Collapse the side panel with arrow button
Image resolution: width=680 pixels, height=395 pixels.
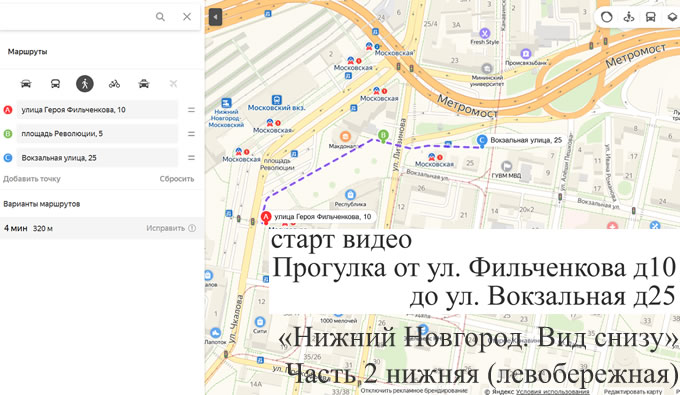pyautogui.click(x=216, y=17)
